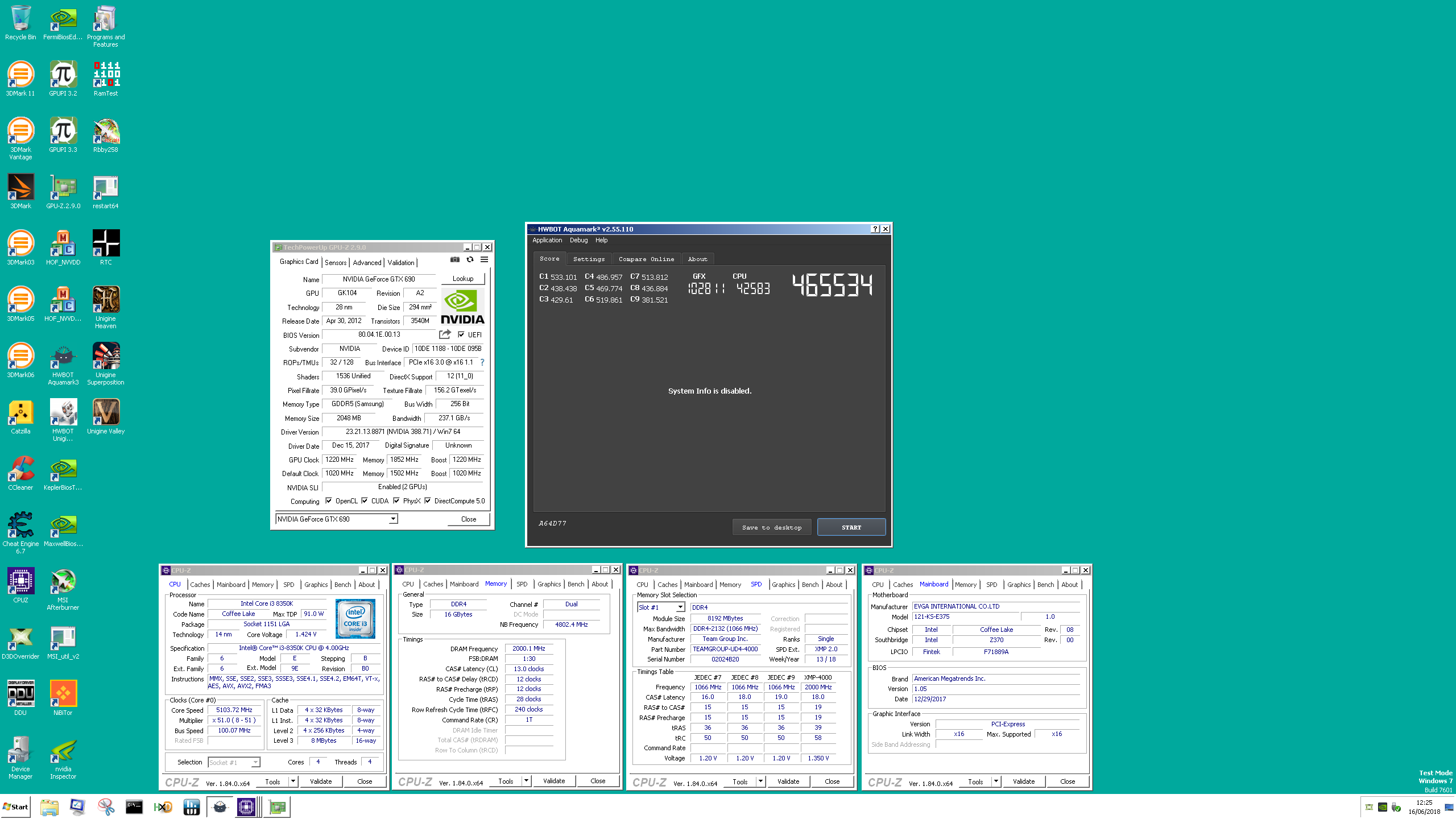The width and height of the screenshot is (1456, 819).
Task: Switch to the Sensors tab in GPU-Z
Action: coord(336,263)
